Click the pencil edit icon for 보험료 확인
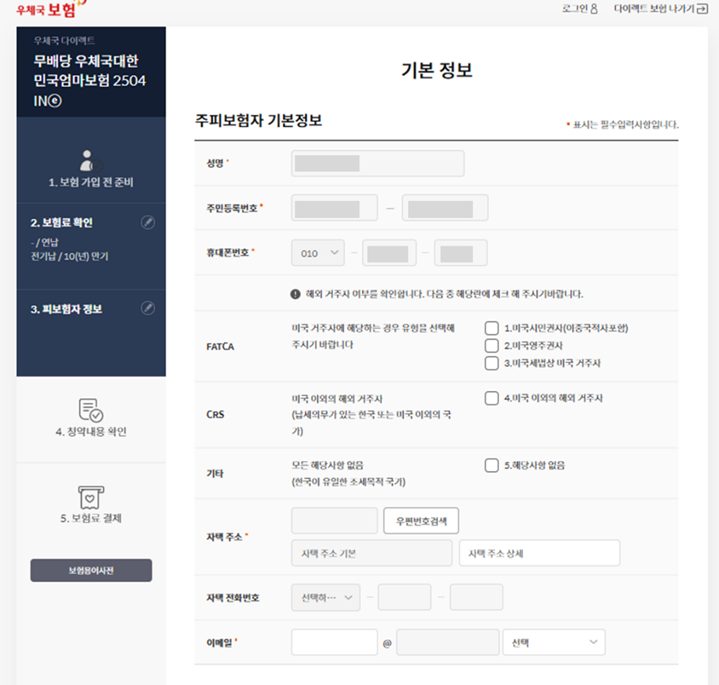The height and width of the screenshot is (685, 719). pyautogui.click(x=148, y=222)
